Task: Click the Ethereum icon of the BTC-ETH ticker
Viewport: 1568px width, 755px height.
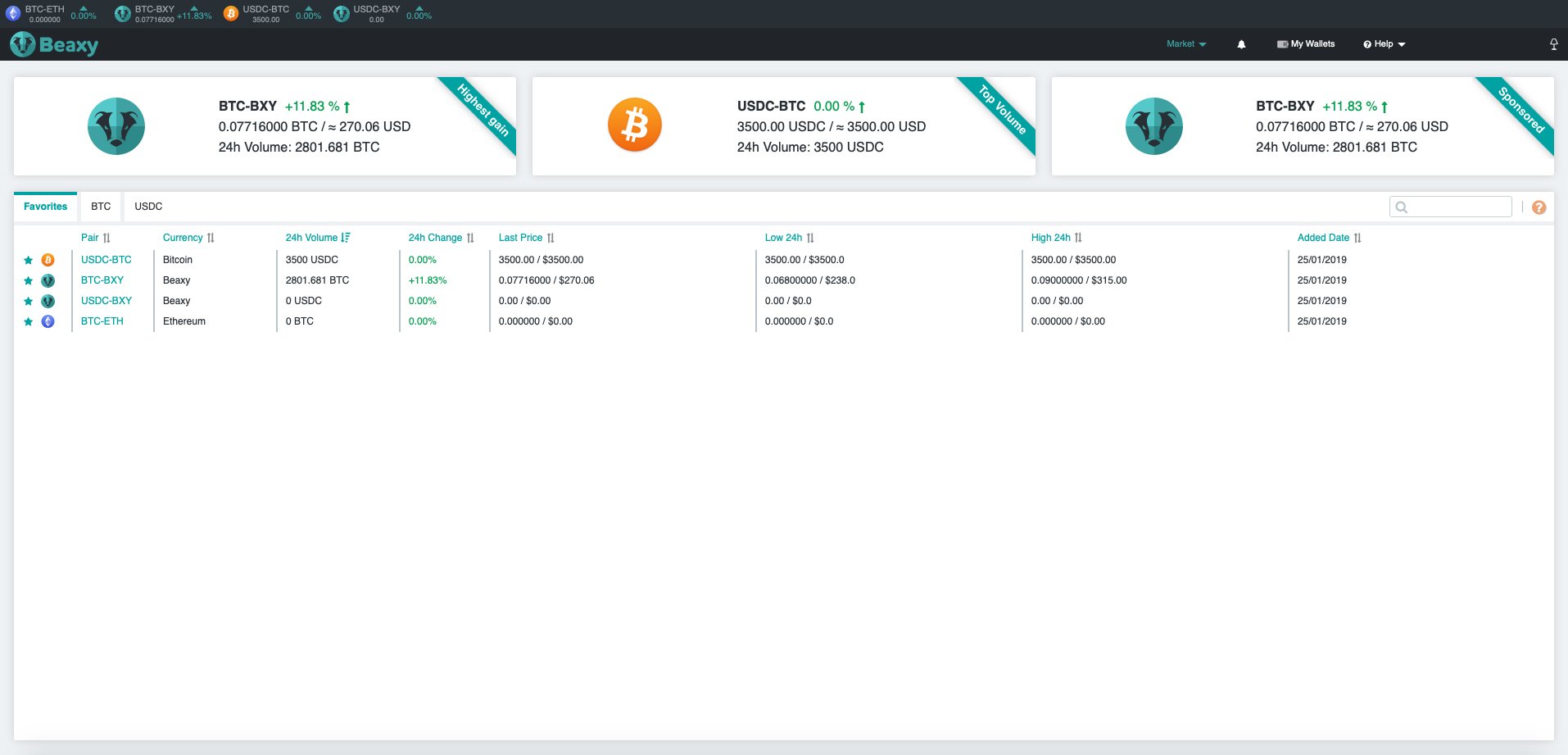Action: (13, 13)
